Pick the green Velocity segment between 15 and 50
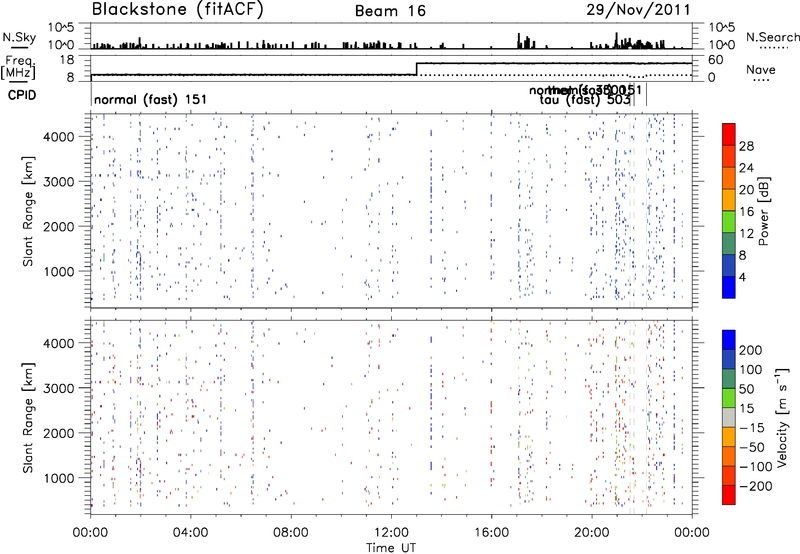800x554 pixels. point(729,398)
